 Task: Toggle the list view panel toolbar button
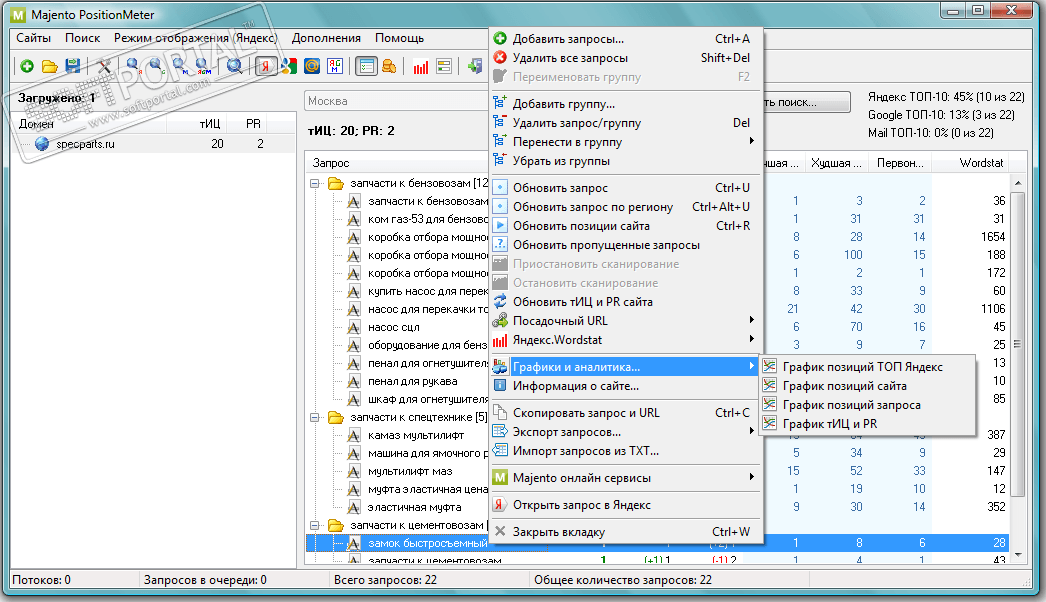366,66
